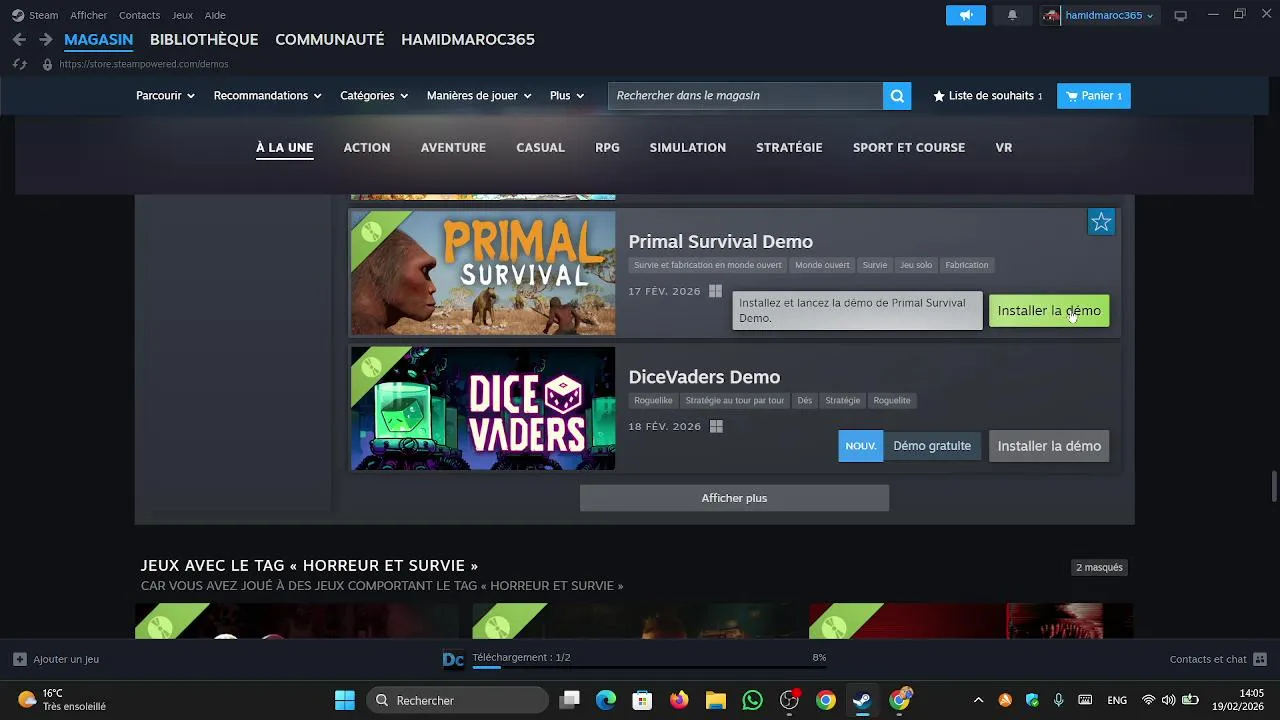Open the Windows Start menu
Screen dimensions: 1280x720
(x=345, y=700)
